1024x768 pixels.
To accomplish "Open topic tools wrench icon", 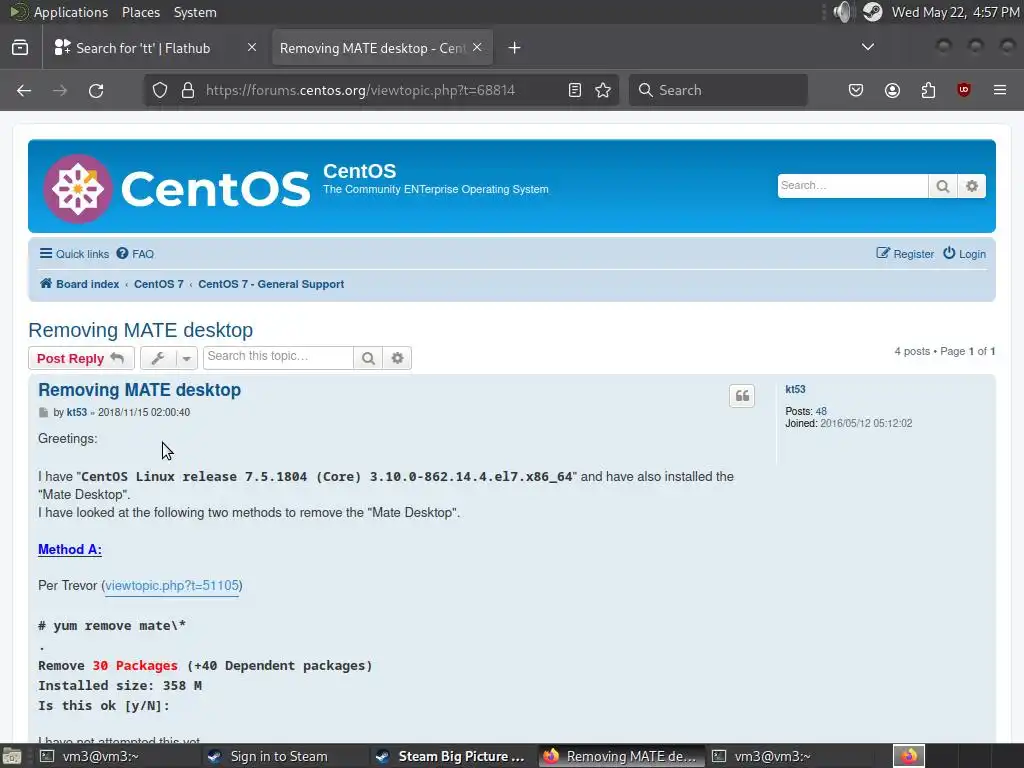I will click(157, 358).
